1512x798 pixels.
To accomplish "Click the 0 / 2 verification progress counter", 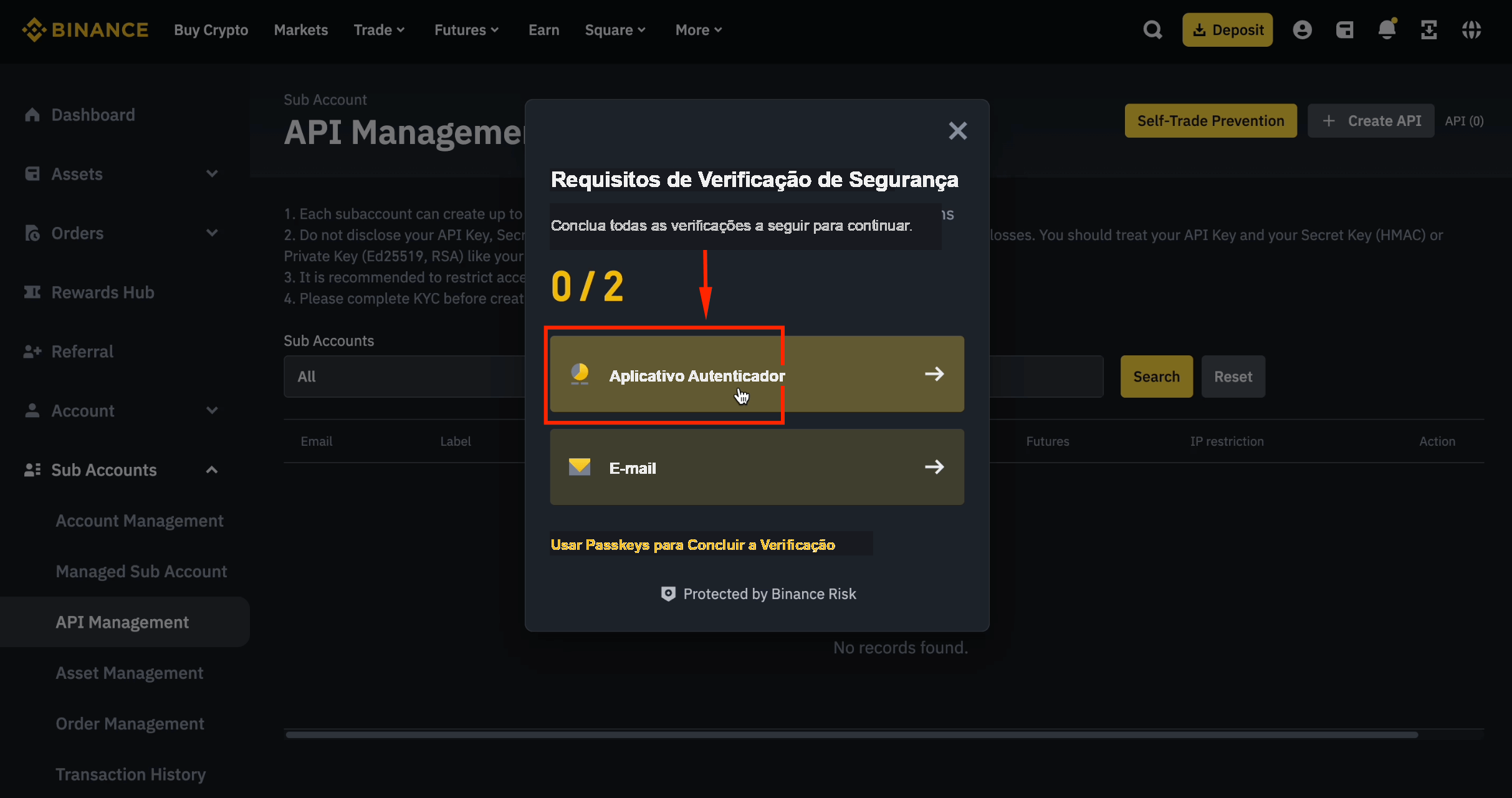I will click(587, 287).
